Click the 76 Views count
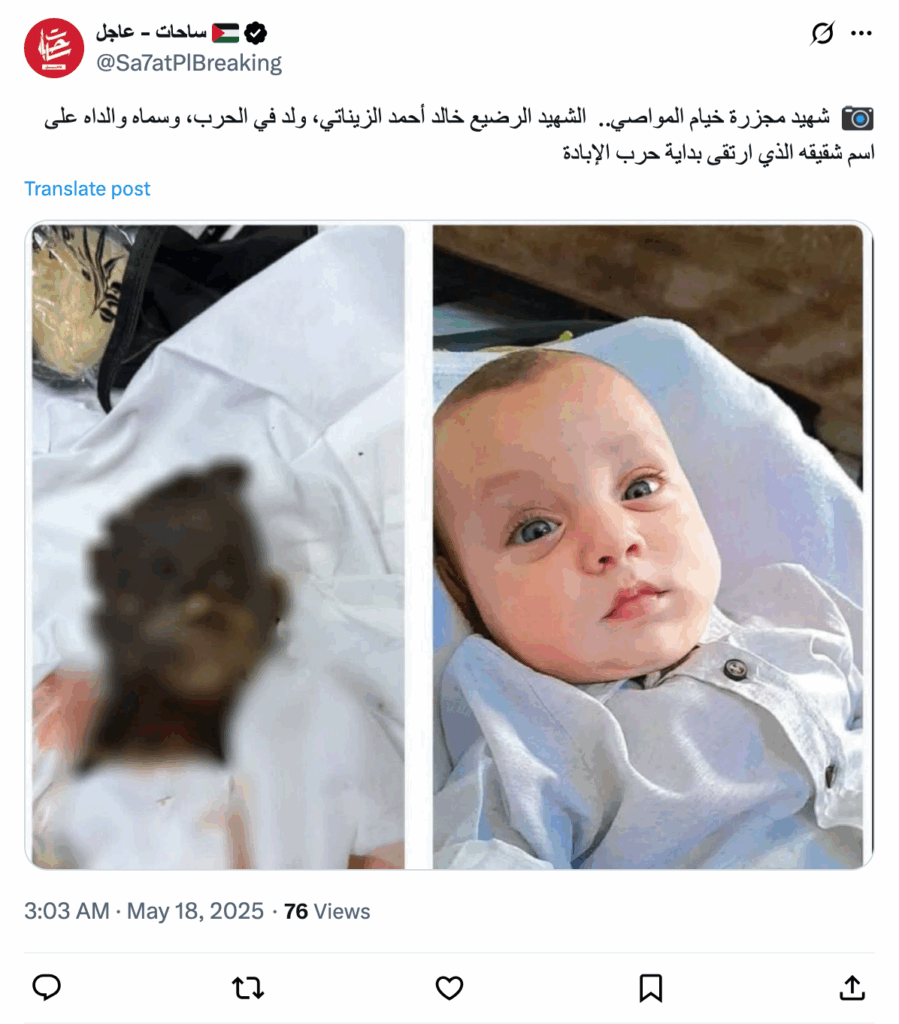Image resolution: width=899 pixels, height=1024 pixels. coord(326,911)
